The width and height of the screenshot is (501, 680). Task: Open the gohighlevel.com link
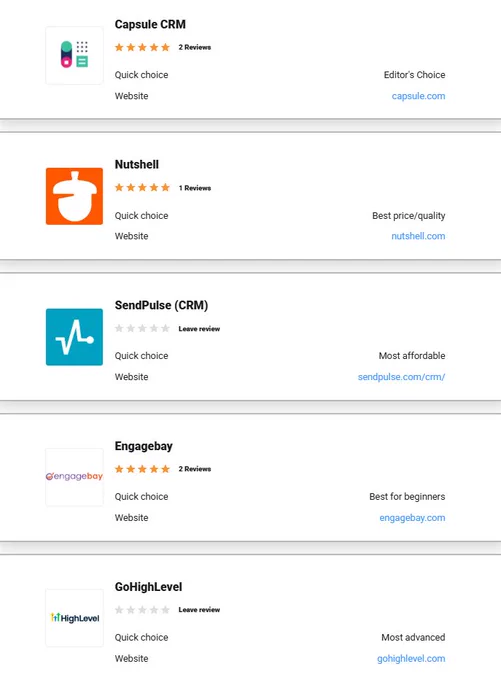411,659
